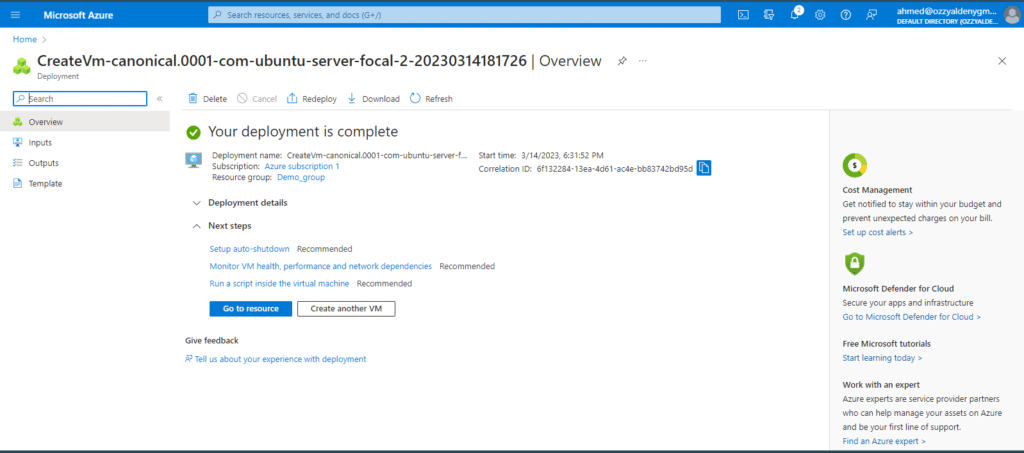
Task: Click the start time value text
Action: click(x=562, y=155)
